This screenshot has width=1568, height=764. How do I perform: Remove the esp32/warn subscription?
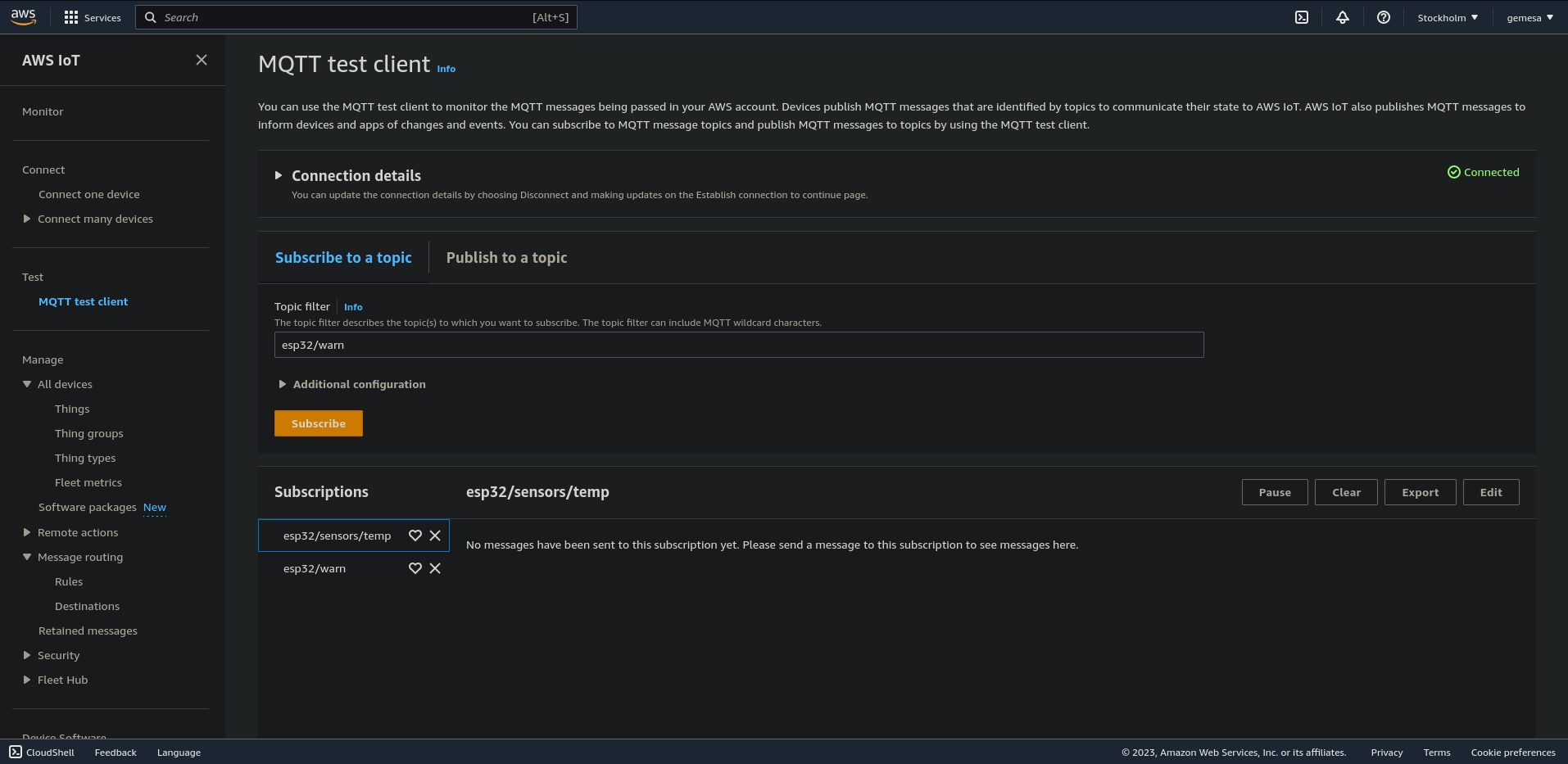tap(435, 568)
